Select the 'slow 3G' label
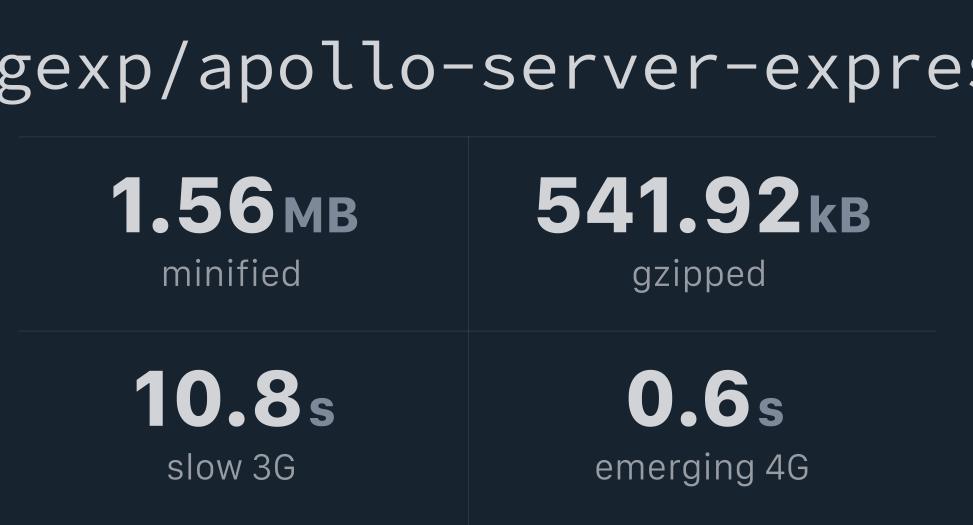Image resolution: width=973 pixels, height=525 pixels. click(231, 467)
